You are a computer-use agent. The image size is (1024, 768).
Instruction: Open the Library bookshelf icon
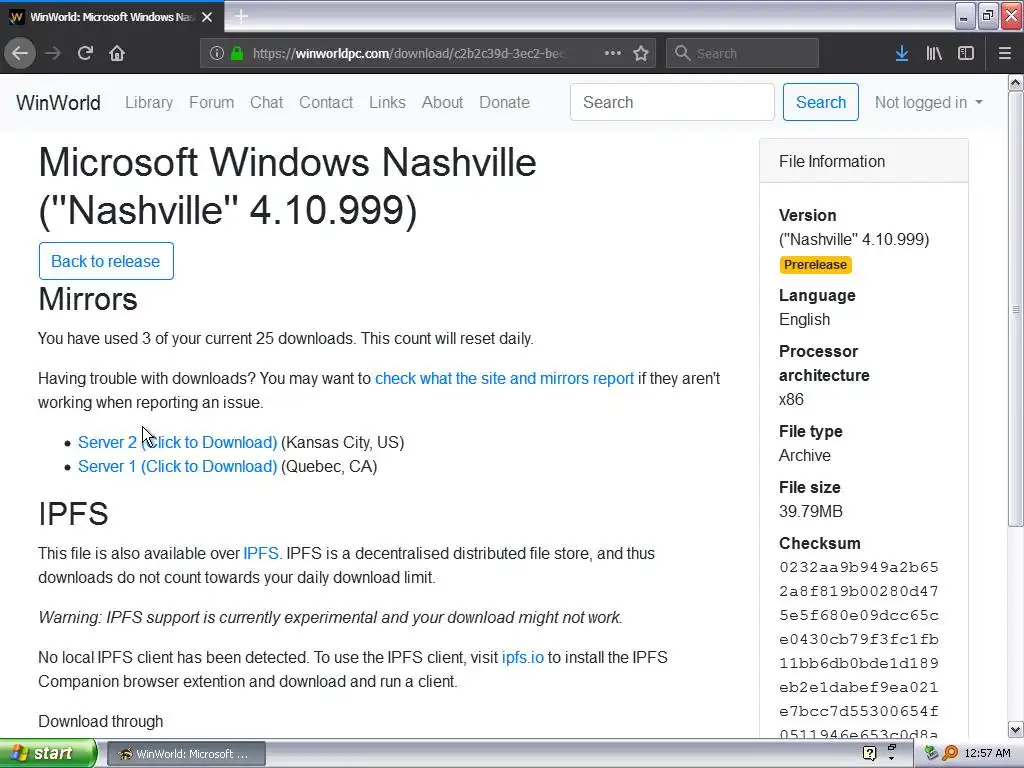934,53
